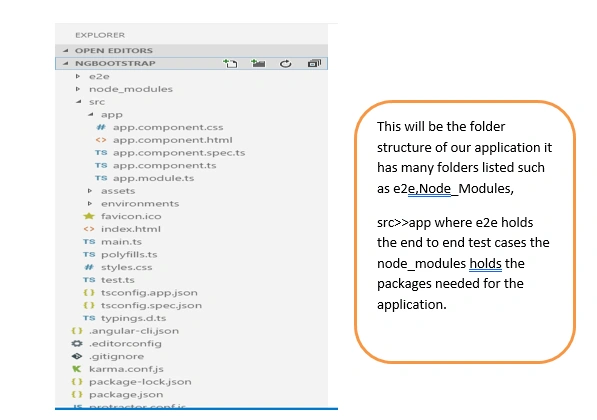The width and height of the screenshot is (597, 420).
Task: Click the braces icon beside package.json
Action: click(77, 394)
